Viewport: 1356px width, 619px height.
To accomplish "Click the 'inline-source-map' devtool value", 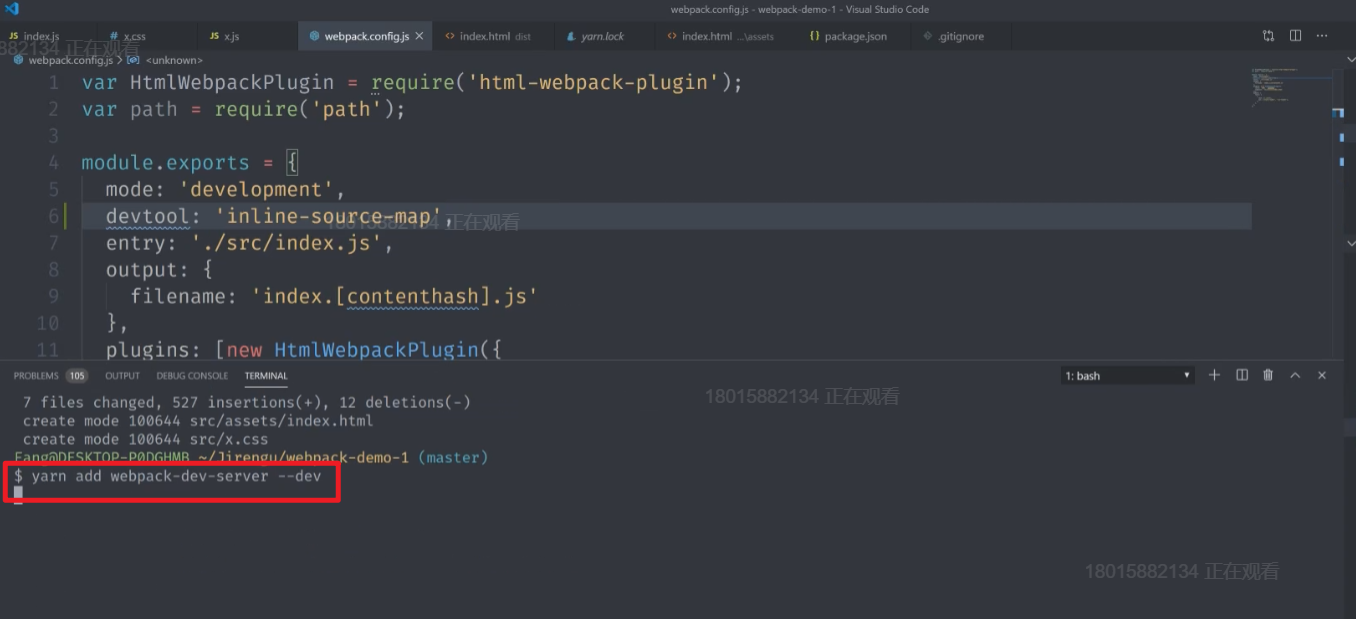I will point(328,216).
